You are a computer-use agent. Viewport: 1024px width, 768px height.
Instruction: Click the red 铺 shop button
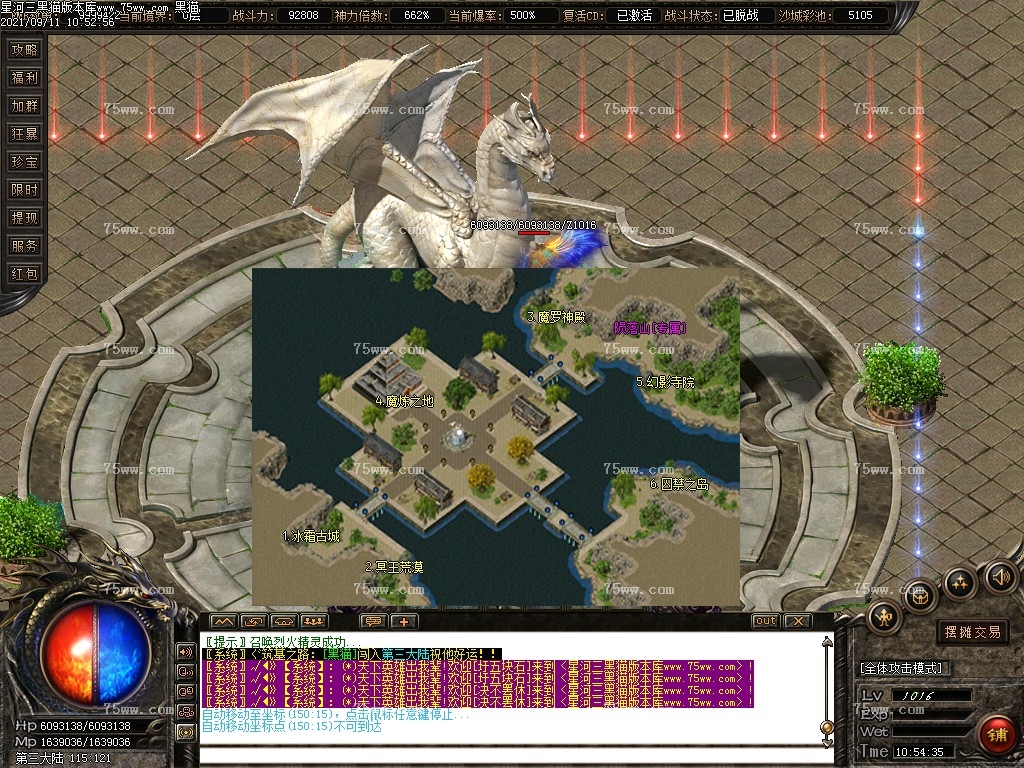tap(997, 735)
